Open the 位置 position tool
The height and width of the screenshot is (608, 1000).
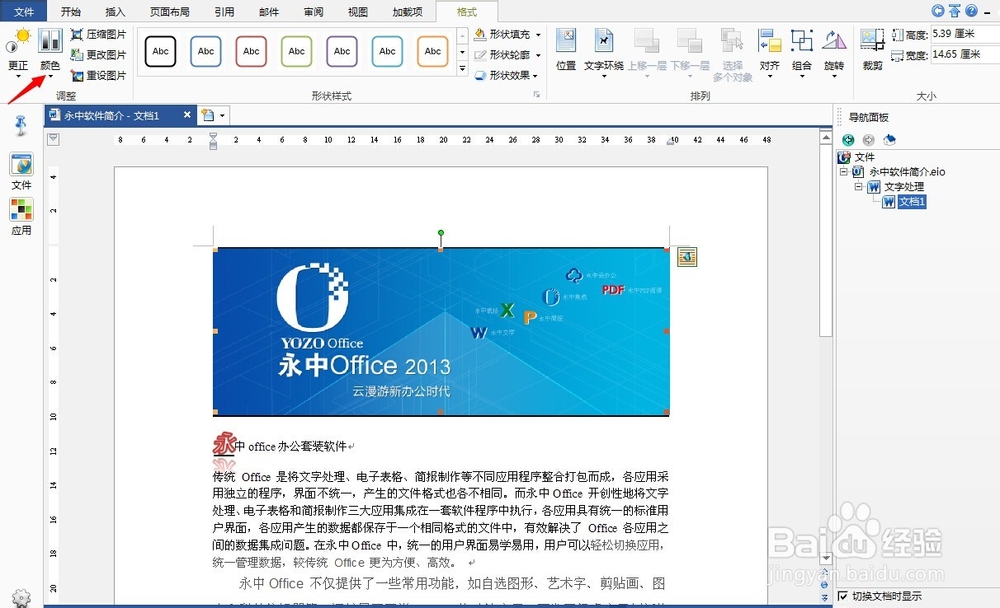click(x=566, y=50)
